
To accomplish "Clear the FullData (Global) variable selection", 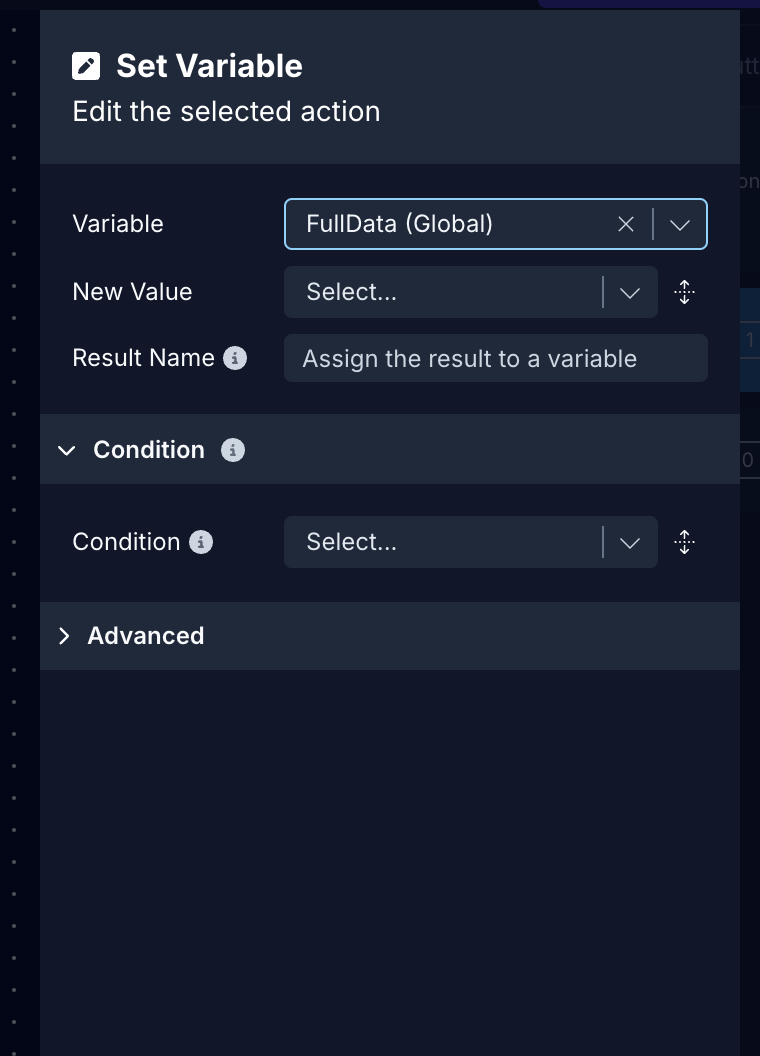I will click(626, 224).
